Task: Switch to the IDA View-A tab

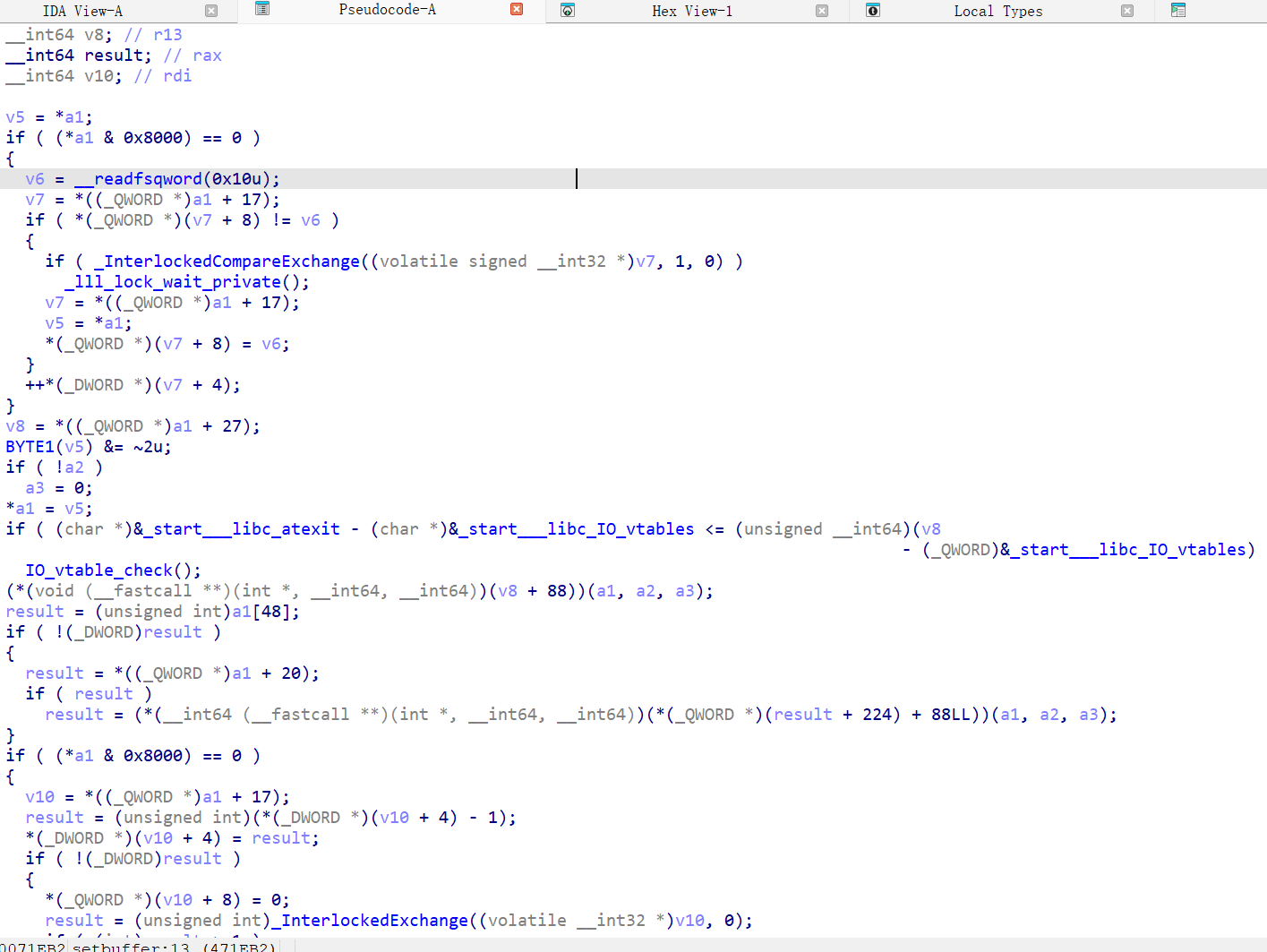Action: 83,11
